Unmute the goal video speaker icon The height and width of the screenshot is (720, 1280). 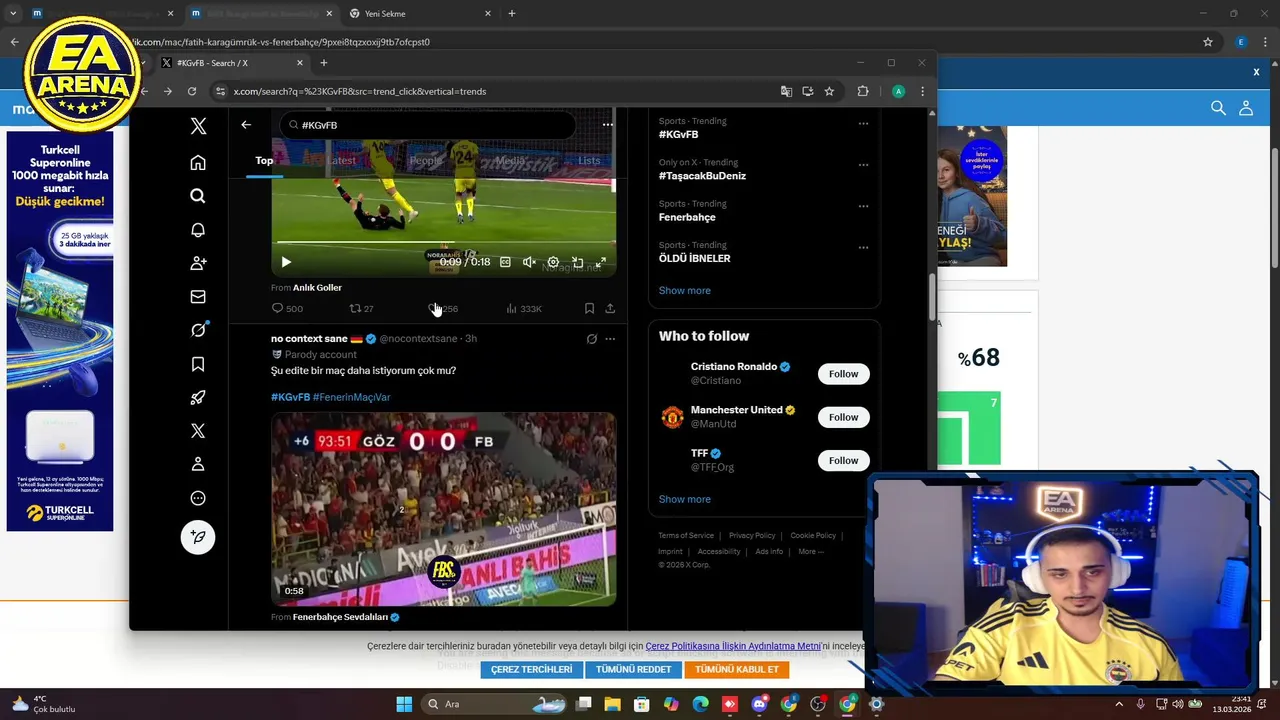pos(529,262)
